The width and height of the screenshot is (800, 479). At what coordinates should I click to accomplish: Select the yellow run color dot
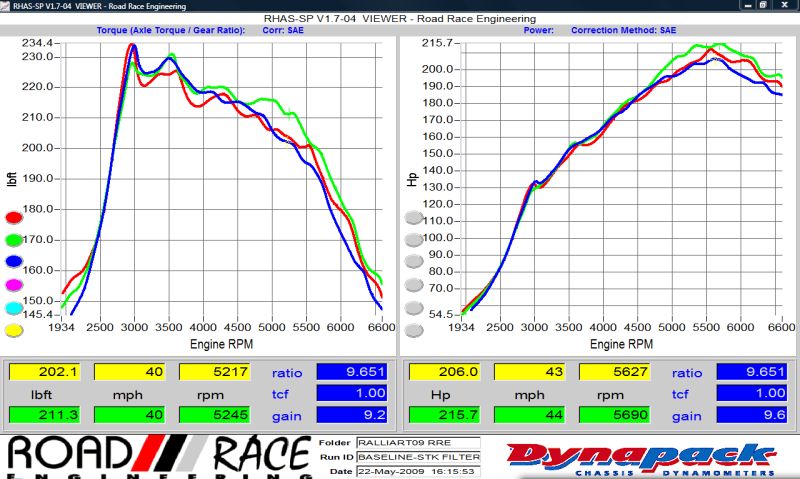13,330
